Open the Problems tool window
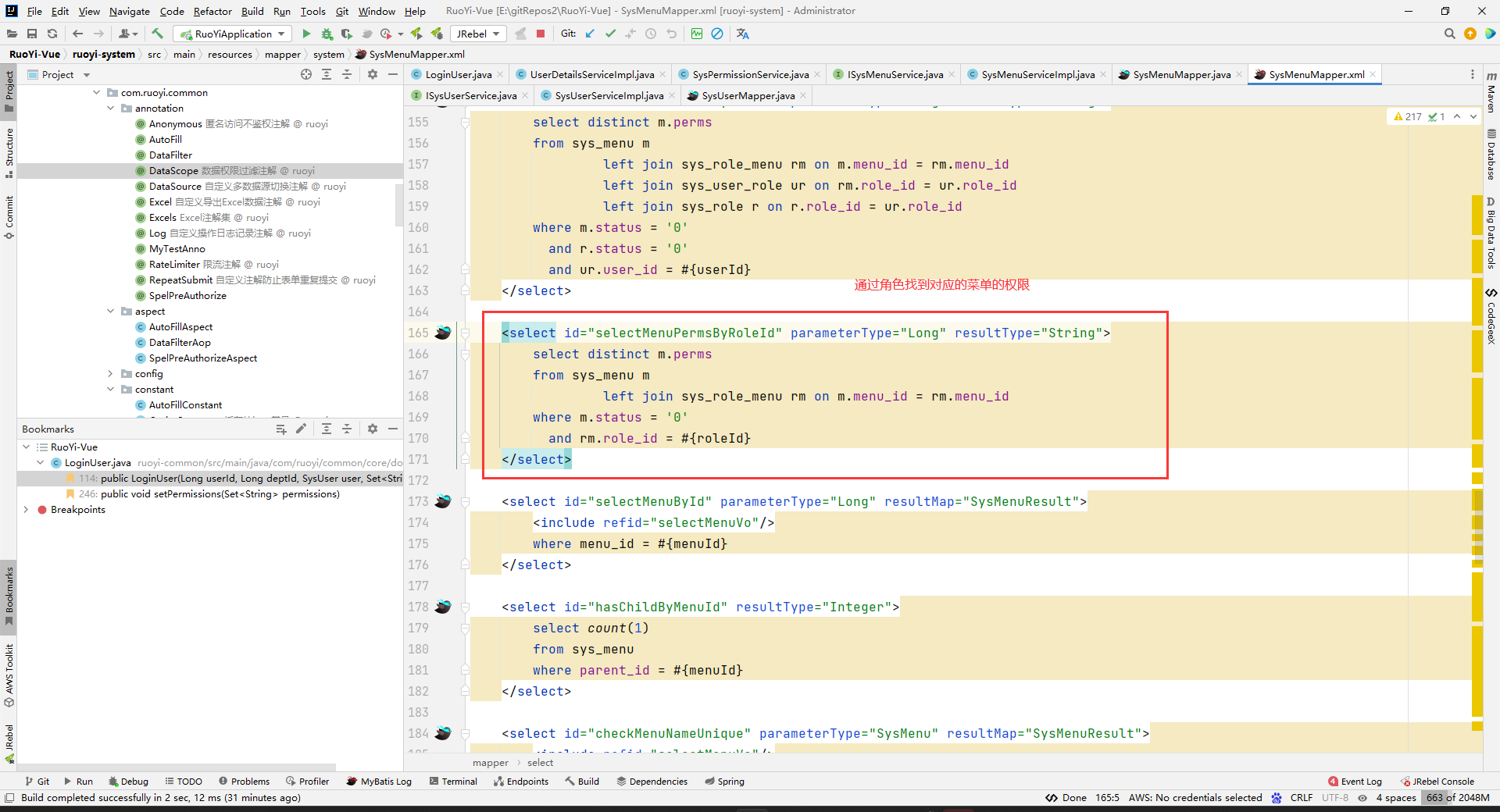The height and width of the screenshot is (812, 1500). pyautogui.click(x=244, y=781)
